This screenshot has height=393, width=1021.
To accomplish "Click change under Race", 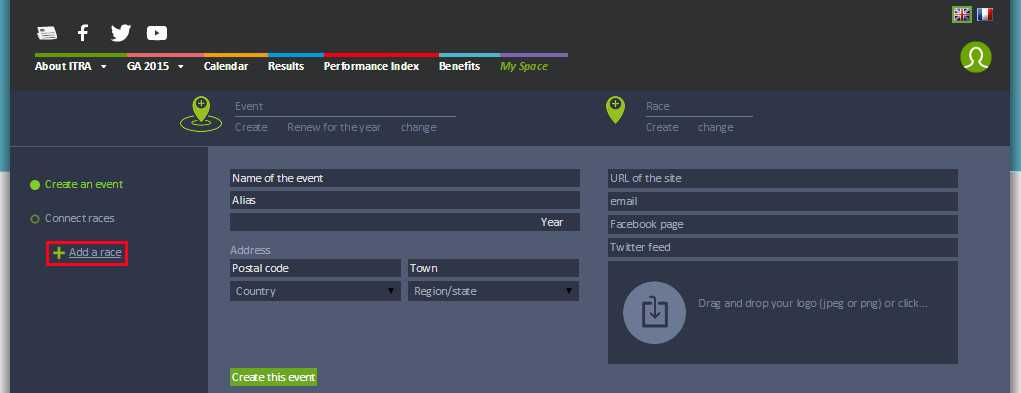I will tap(716, 128).
